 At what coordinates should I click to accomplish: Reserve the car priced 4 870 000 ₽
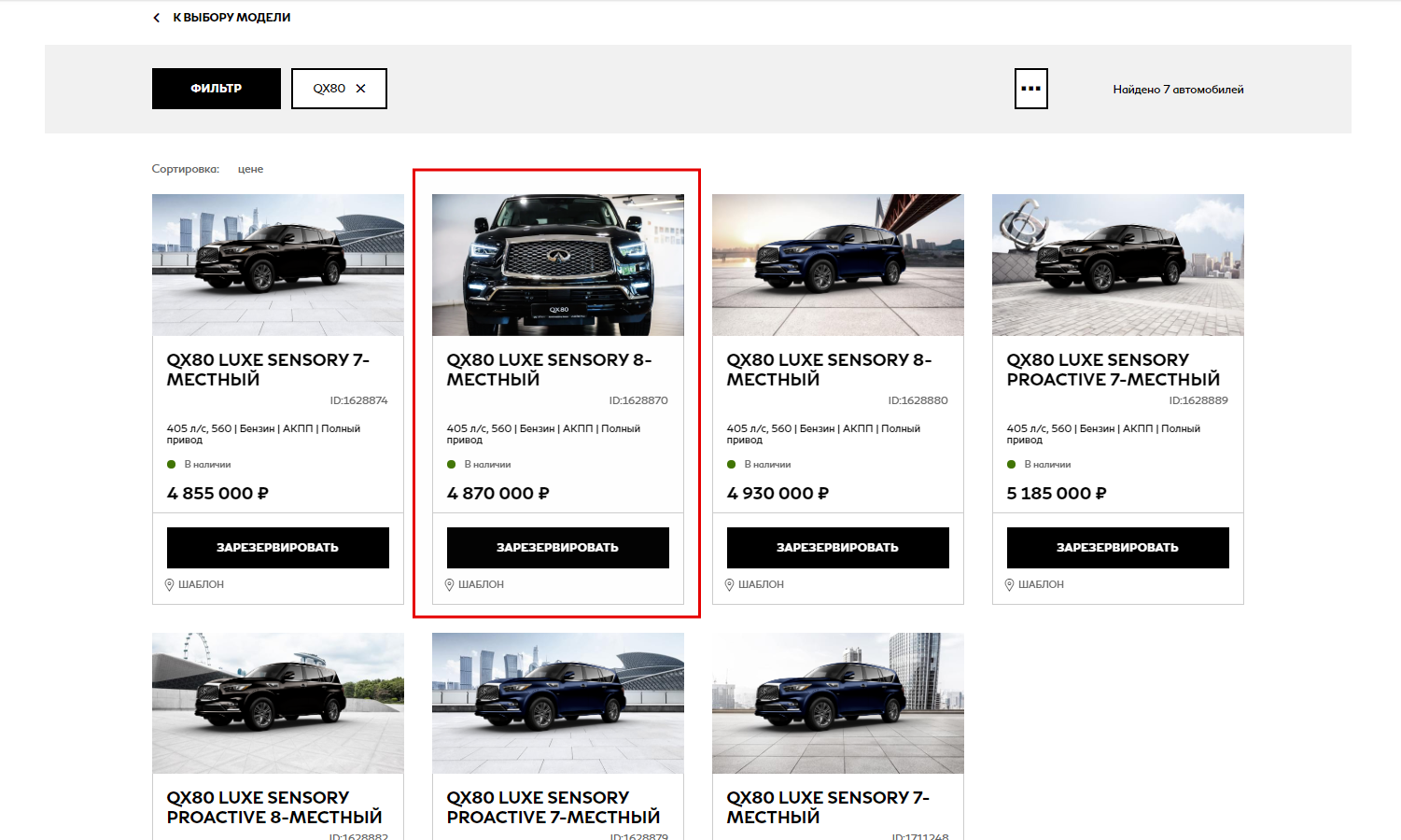pos(558,548)
